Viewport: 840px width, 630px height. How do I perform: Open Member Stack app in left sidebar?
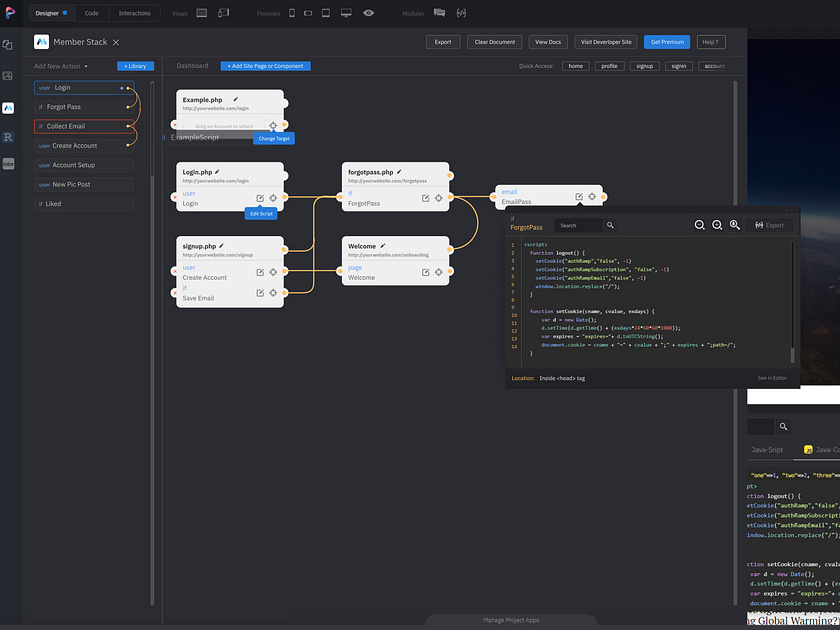(8, 107)
